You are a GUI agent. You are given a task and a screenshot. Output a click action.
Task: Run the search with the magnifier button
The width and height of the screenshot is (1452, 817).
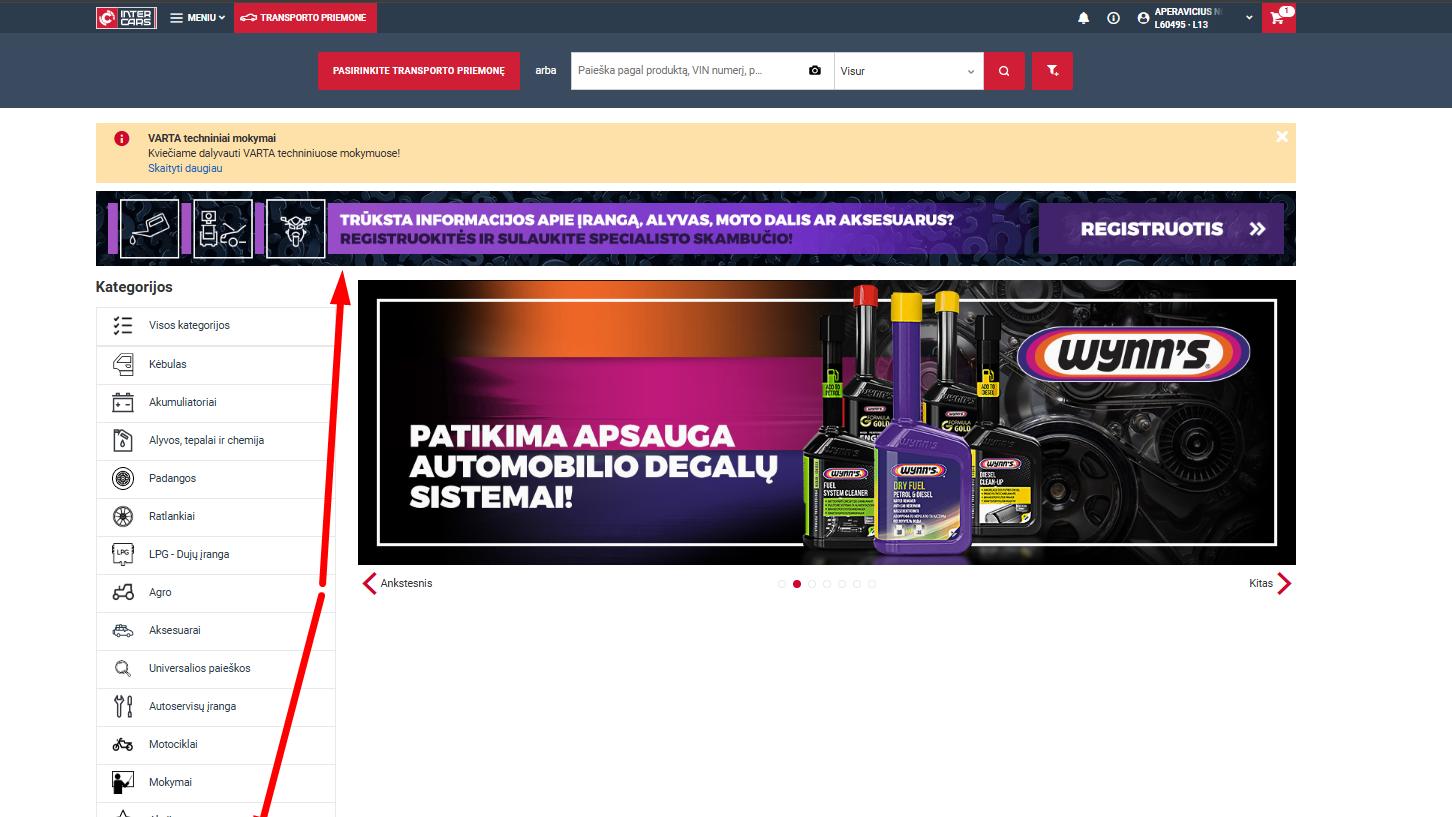pyautogui.click(x=1004, y=71)
